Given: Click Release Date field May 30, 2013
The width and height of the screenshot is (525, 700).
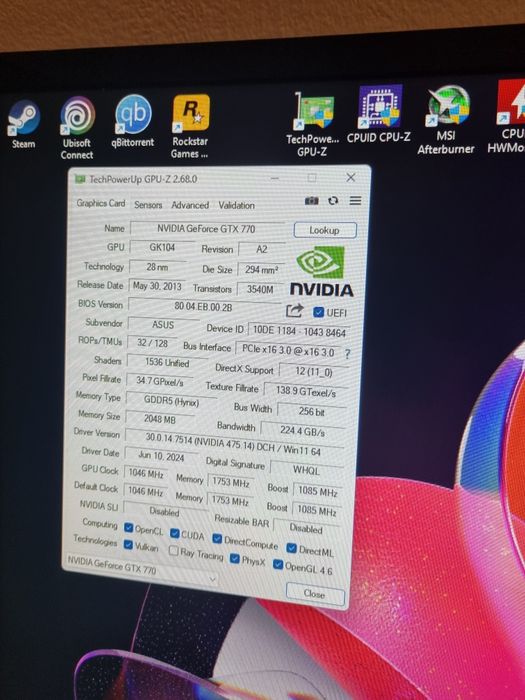Looking at the screenshot, I should [157, 286].
